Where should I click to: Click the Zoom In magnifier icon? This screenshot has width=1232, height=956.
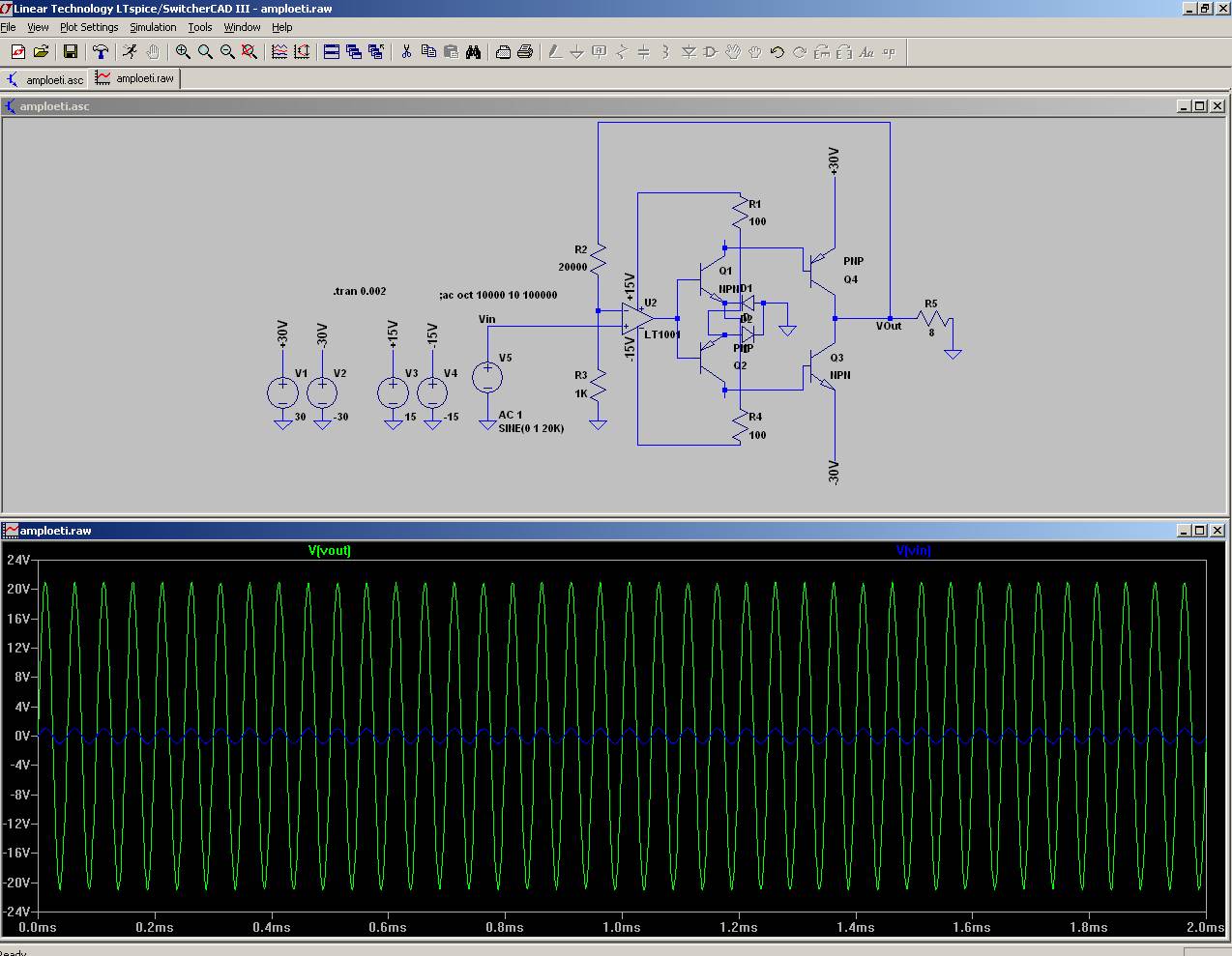pos(183,52)
